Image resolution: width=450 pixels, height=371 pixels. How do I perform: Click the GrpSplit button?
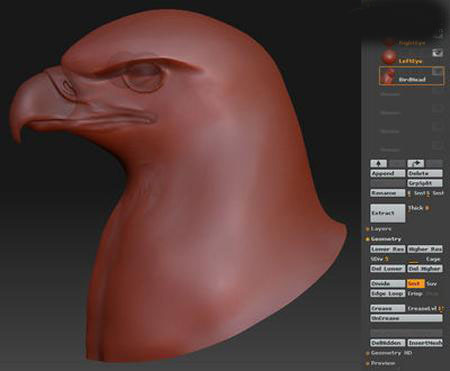coord(425,183)
